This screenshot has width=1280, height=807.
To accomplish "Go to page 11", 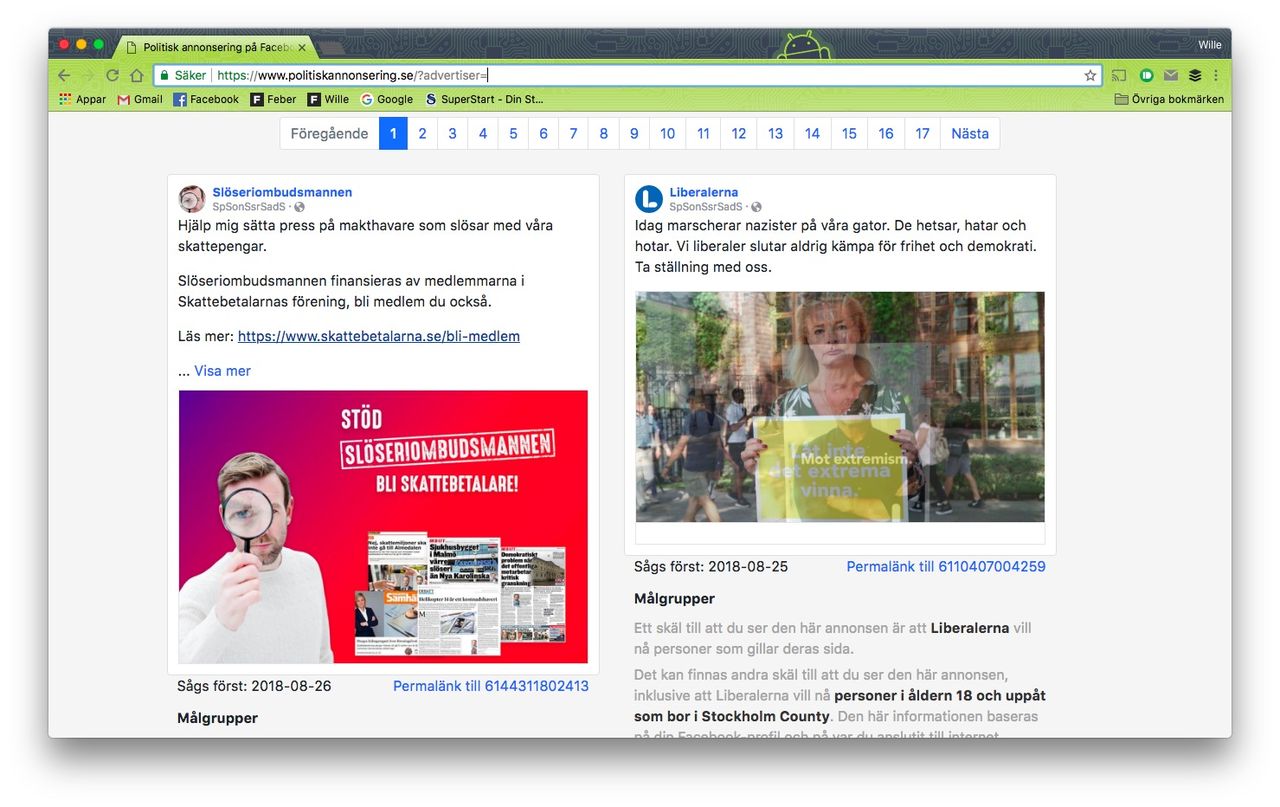I will [703, 133].
